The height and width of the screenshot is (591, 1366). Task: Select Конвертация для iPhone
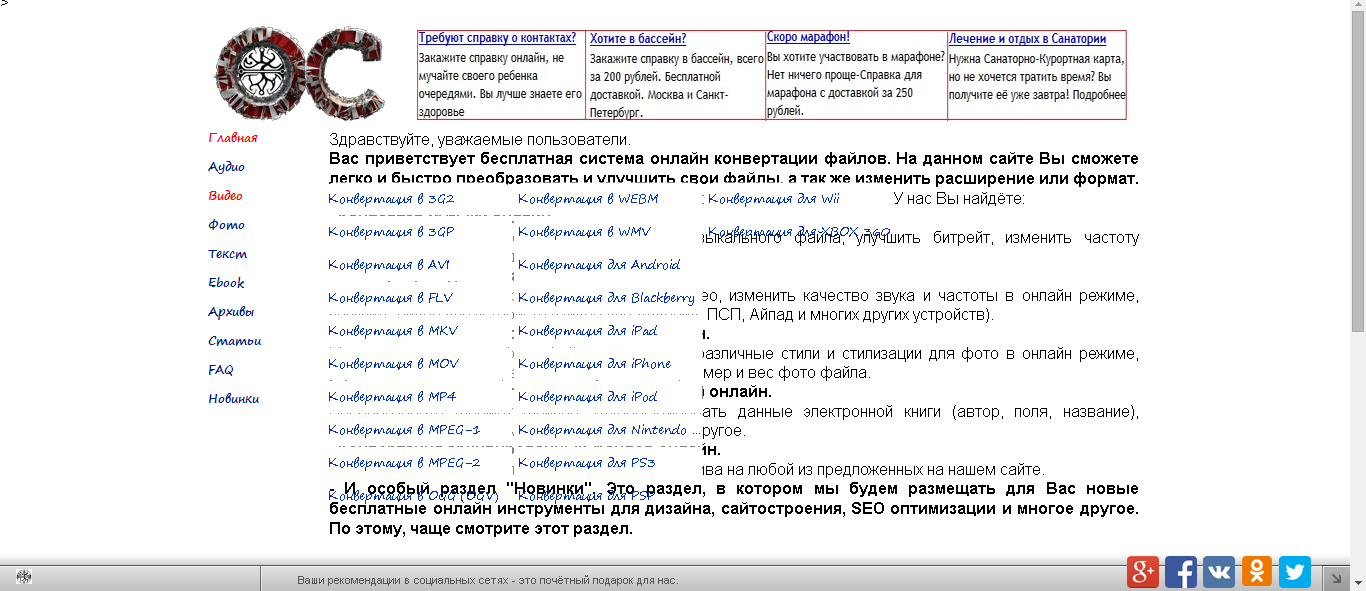coord(594,364)
